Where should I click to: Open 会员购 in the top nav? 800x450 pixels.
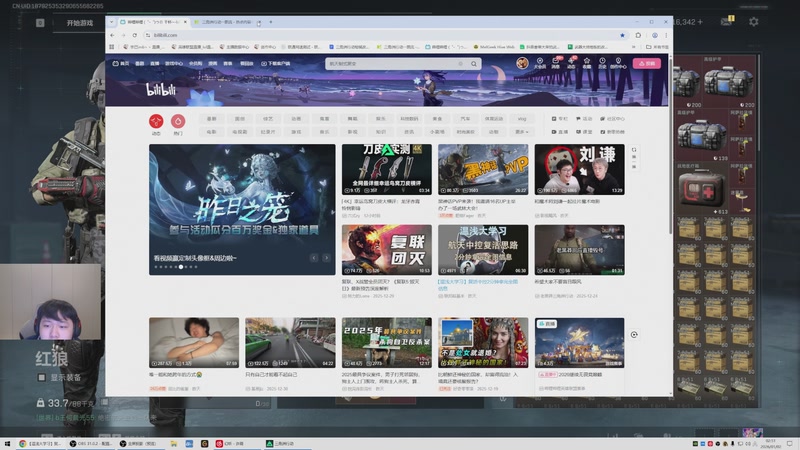[195, 63]
